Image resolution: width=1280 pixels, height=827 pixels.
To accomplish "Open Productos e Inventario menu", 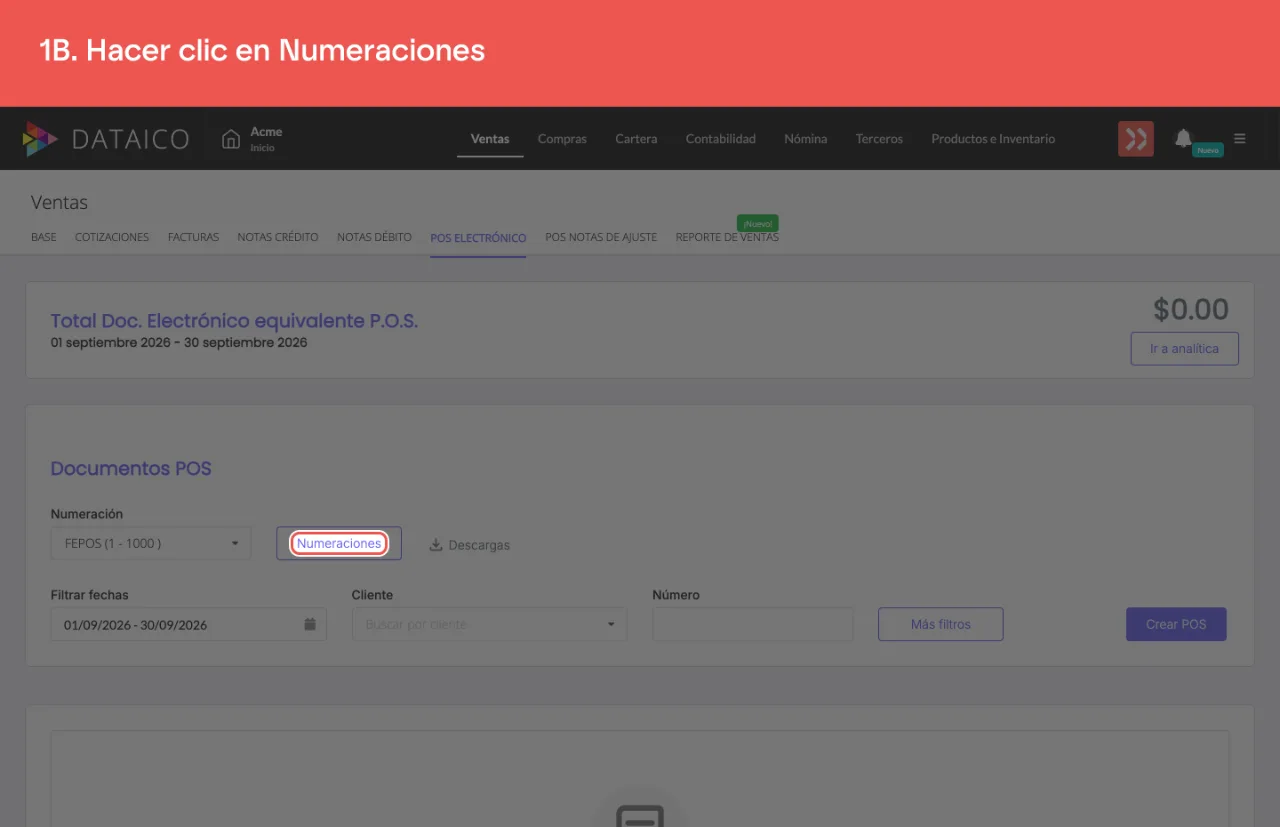I will pyautogui.click(x=993, y=139).
